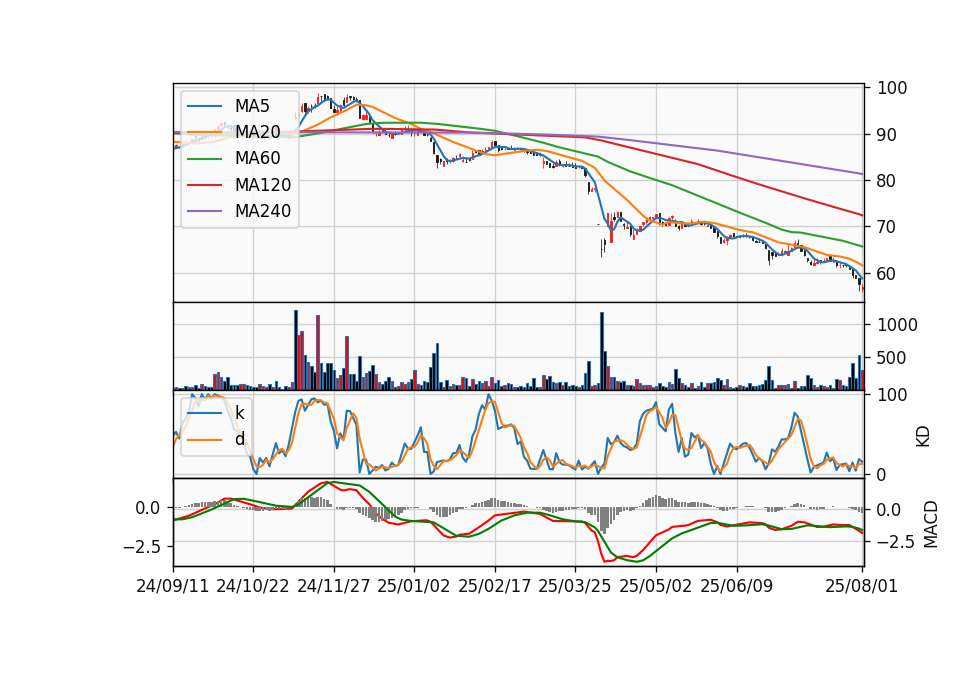Click the purple MA240 legend line sample
The width and height of the screenshot is (960, 690).
click(x=204, y=211)
